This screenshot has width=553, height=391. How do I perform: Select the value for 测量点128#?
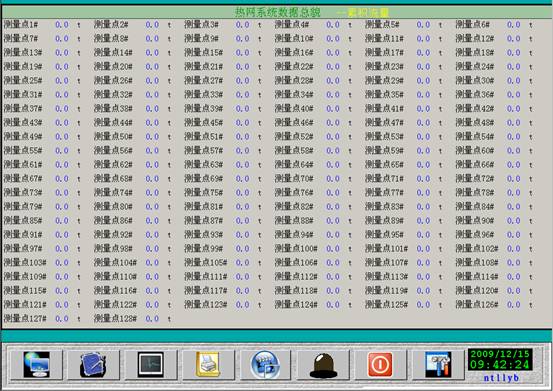coord(152,319)
